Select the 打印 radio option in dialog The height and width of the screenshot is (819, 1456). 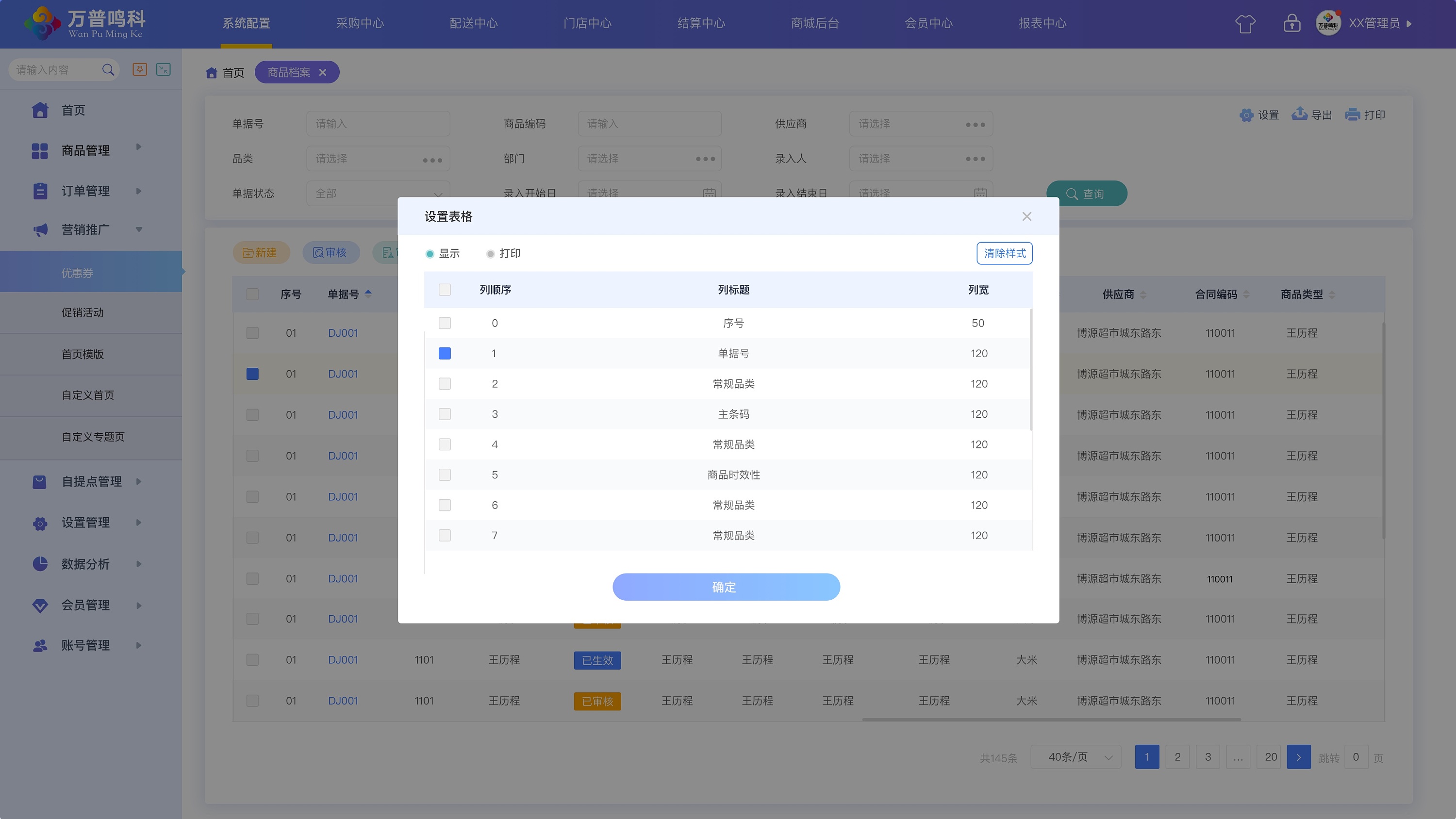pos(491,254)
